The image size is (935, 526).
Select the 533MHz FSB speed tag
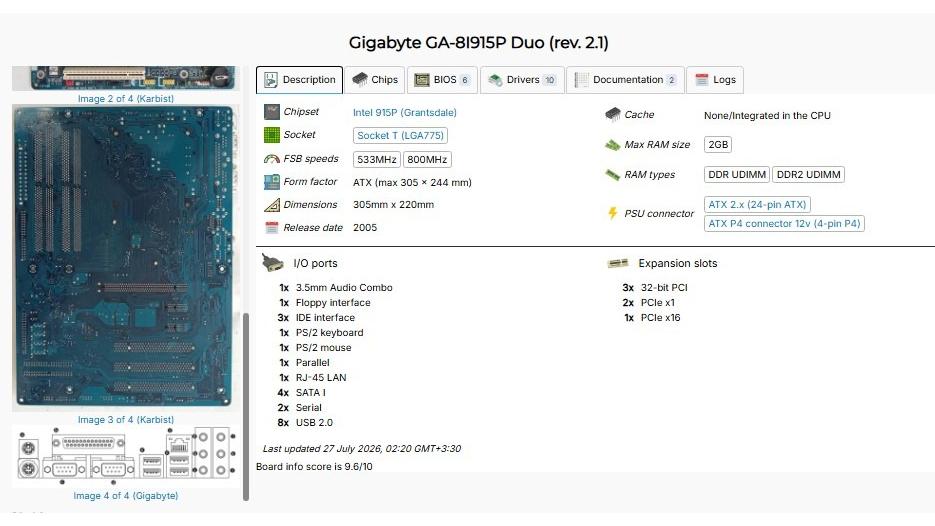(x=377, y=159)
